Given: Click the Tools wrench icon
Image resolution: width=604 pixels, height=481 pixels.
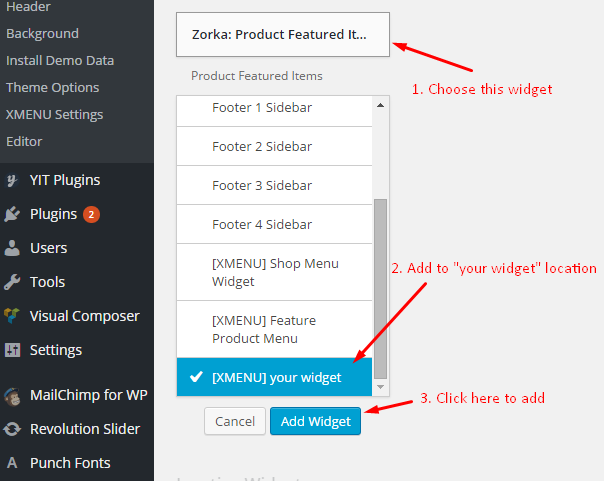Looking at the screenshot, I should pos(12,282).
